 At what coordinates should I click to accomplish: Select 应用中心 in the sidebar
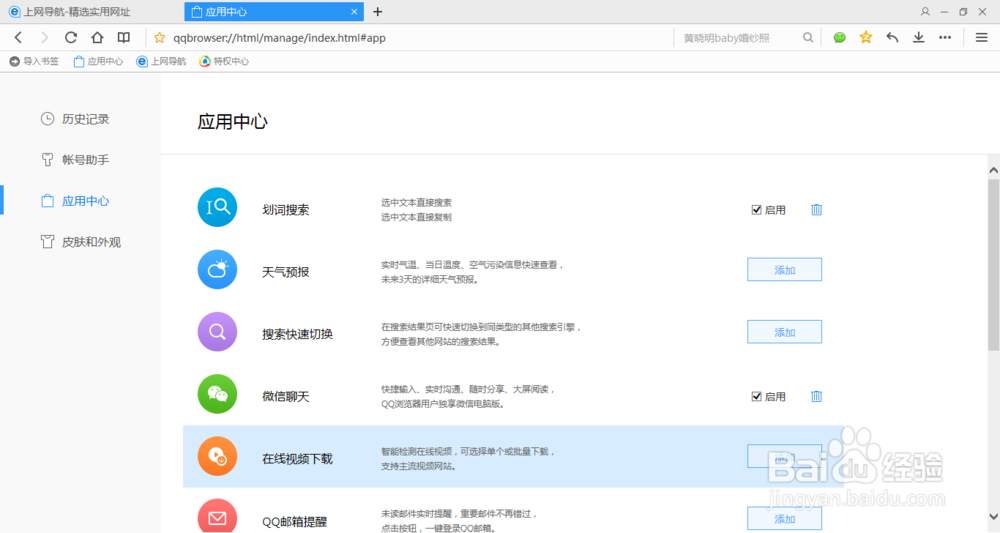click(x=75, y=201)
